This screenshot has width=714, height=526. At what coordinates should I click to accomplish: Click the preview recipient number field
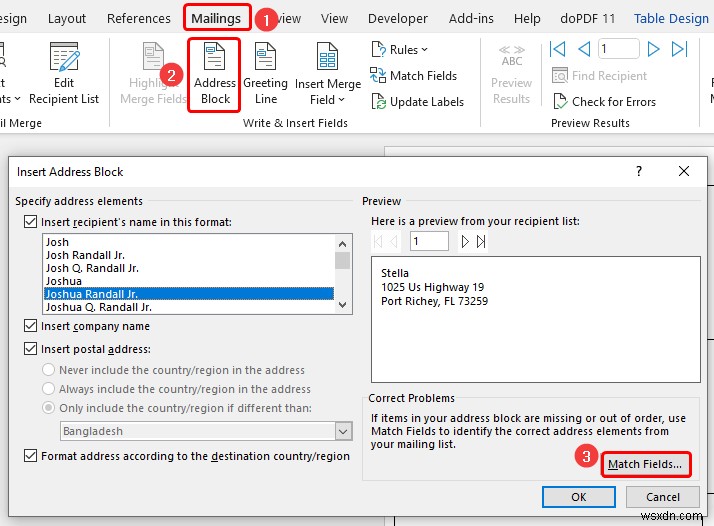pos(429,241)
